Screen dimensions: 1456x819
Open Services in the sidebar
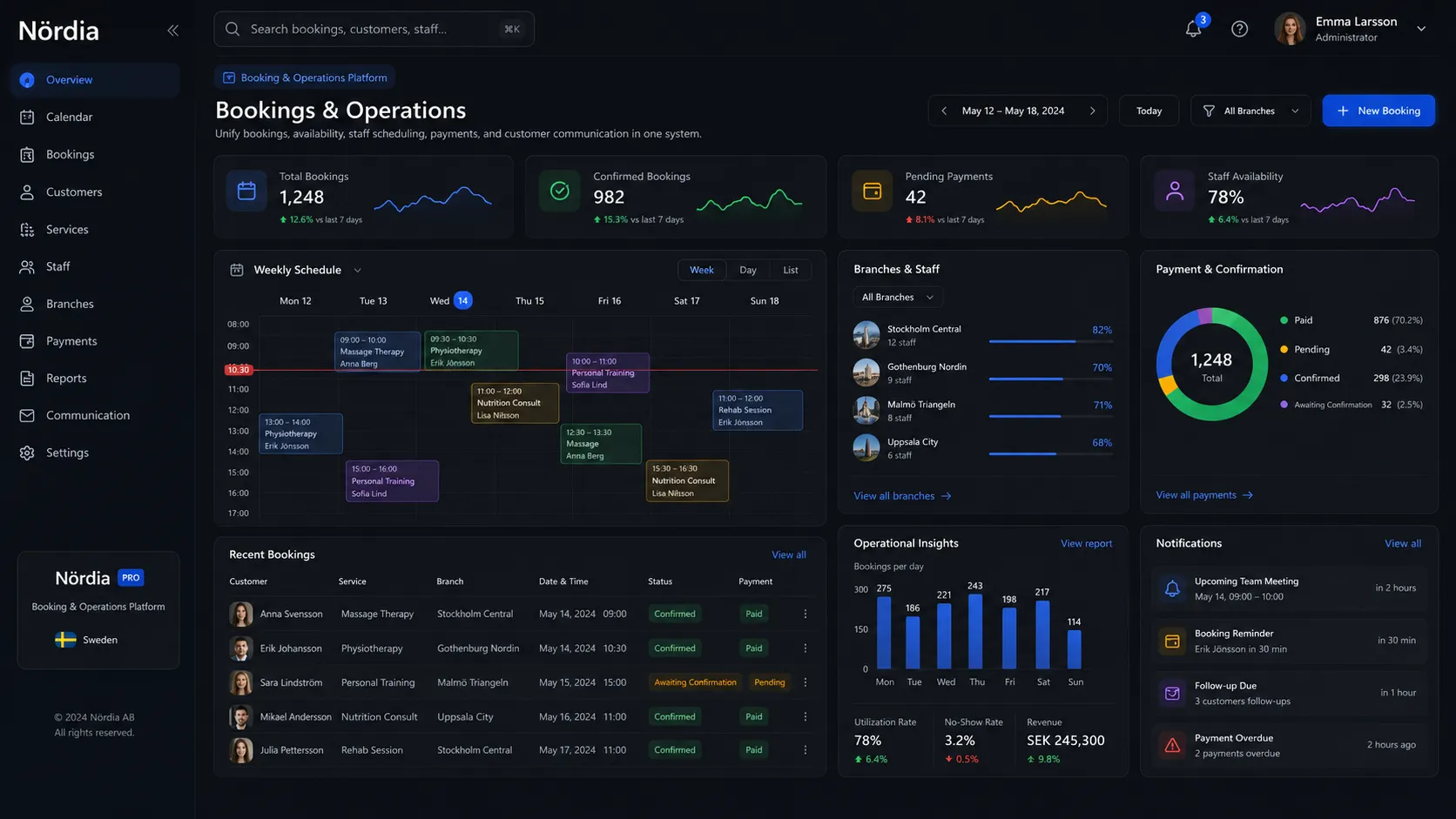(x=95, y=229)
